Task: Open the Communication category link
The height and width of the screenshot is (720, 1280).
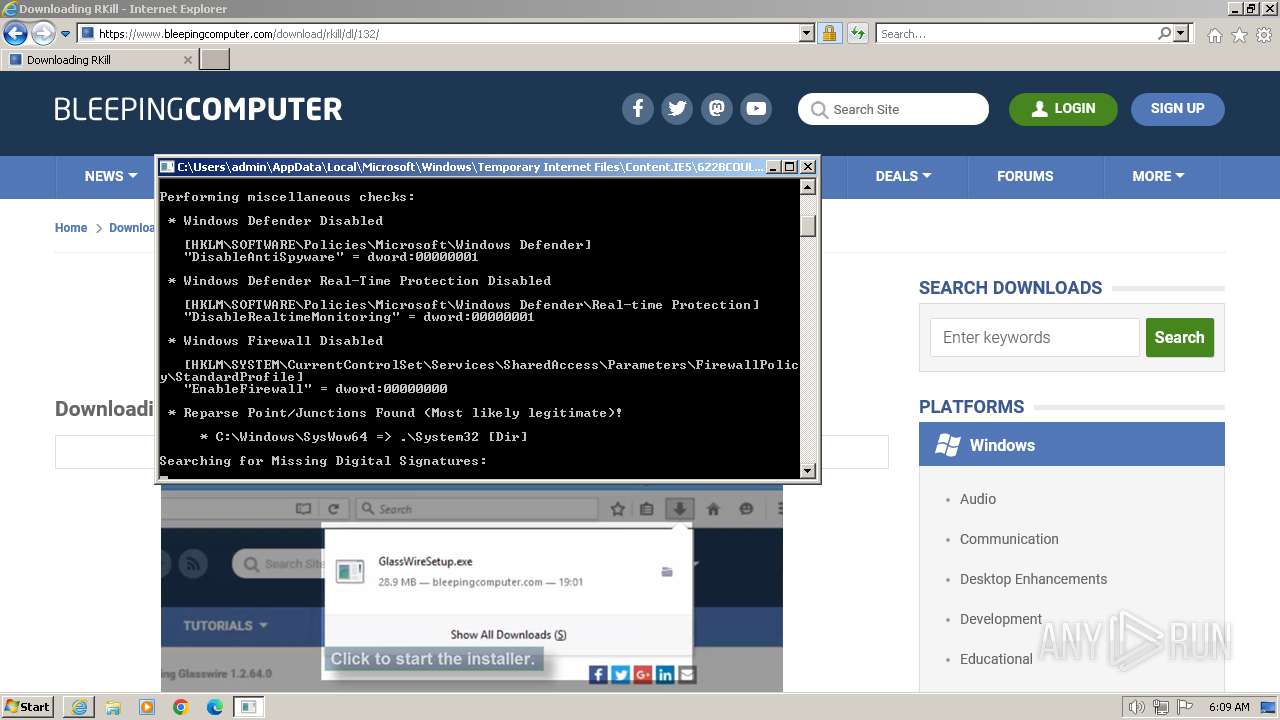Action: click(x=1009, y=539)
